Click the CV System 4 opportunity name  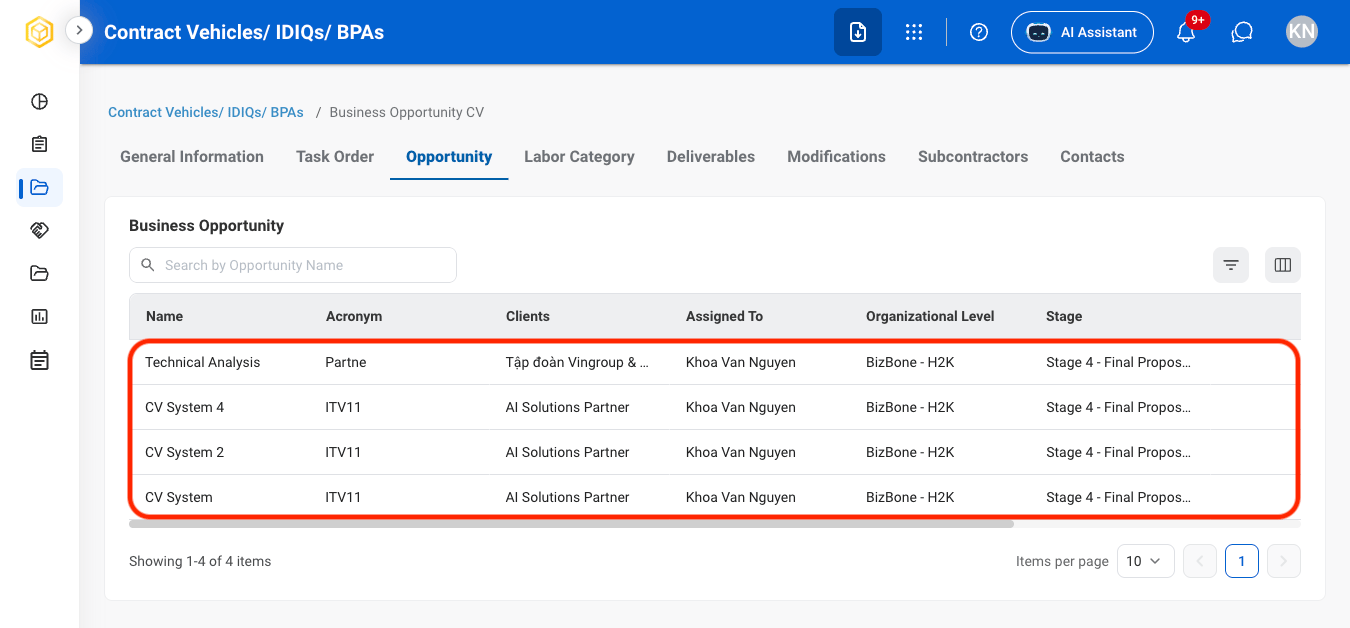(x=185, y=407)
